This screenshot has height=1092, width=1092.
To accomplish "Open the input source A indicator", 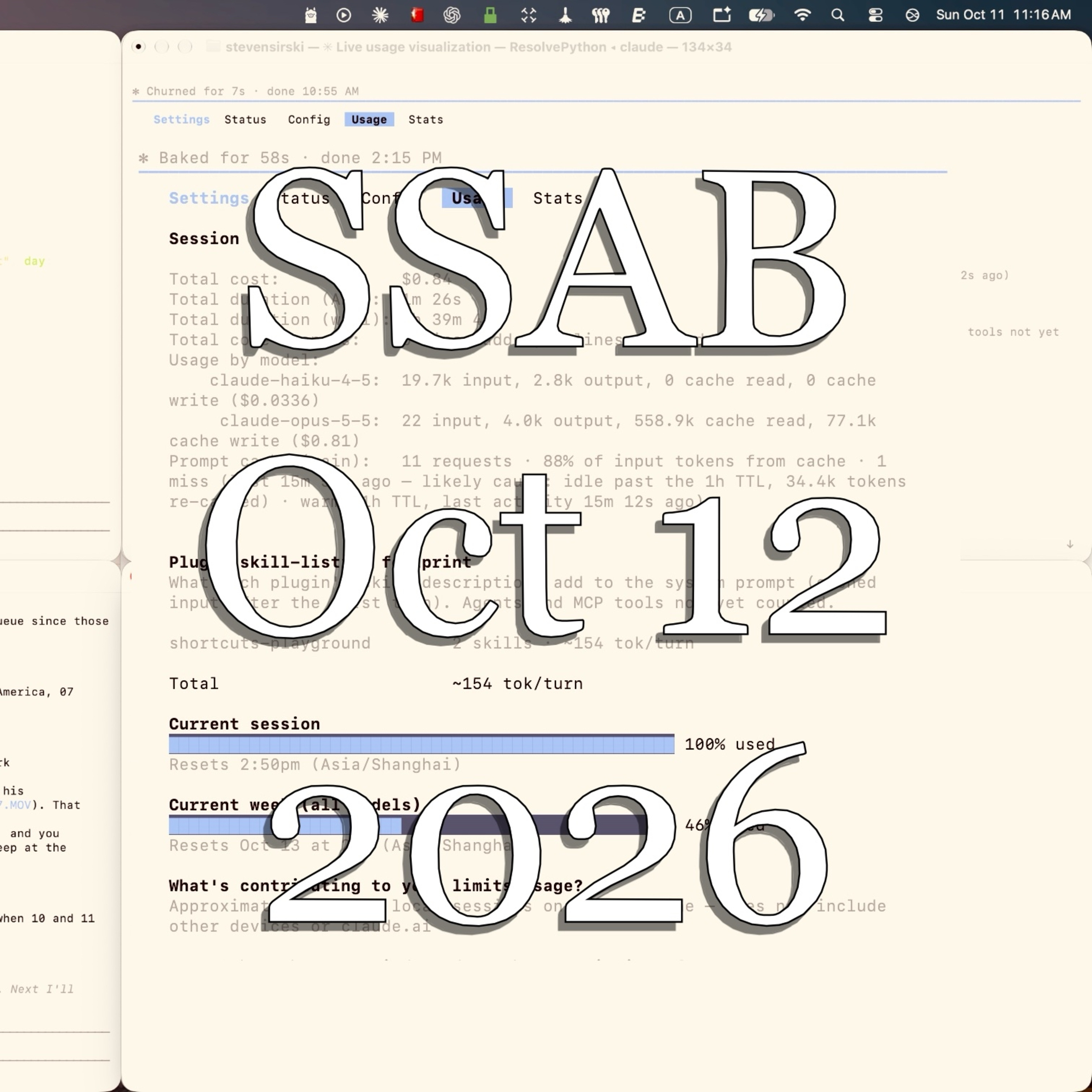I will click(x=681, y=15).
